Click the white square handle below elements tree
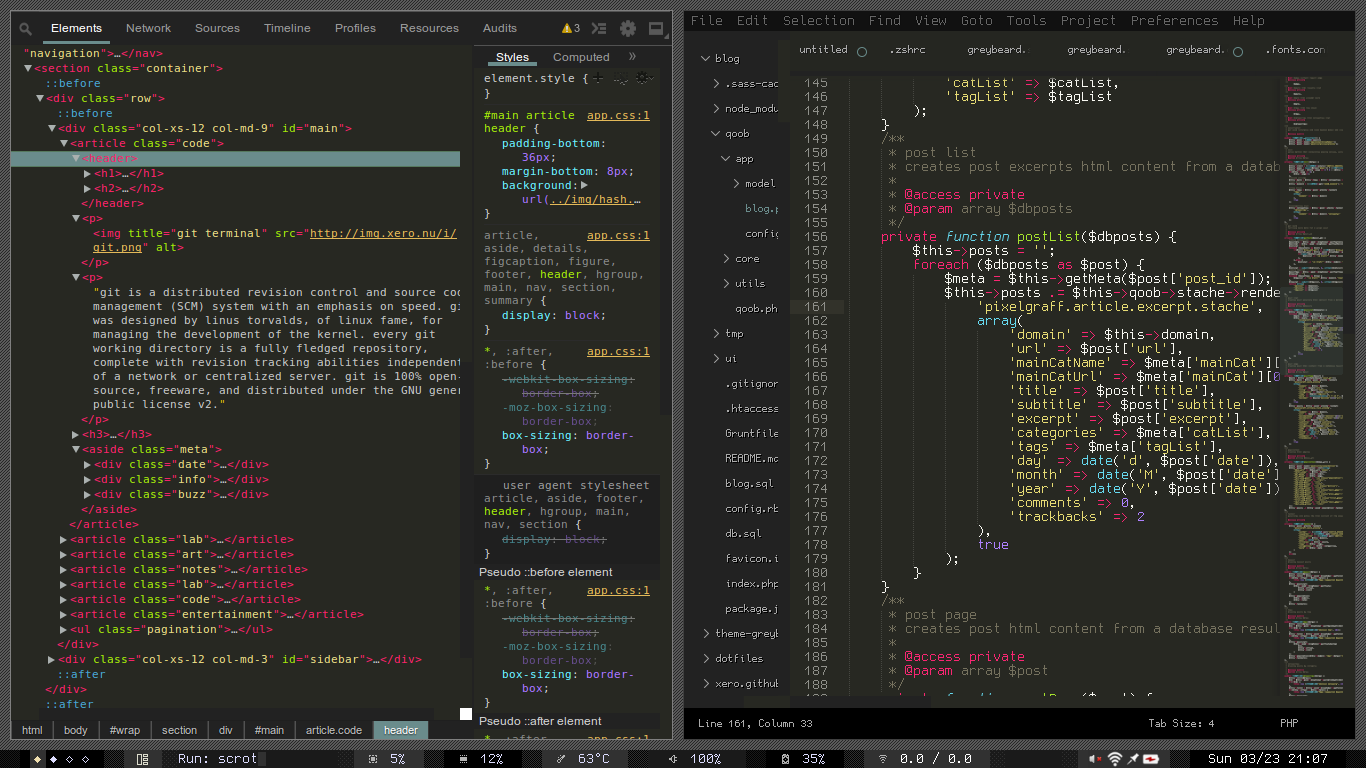This screenshot has height=768, width=1366. click(x=465, y=713)
